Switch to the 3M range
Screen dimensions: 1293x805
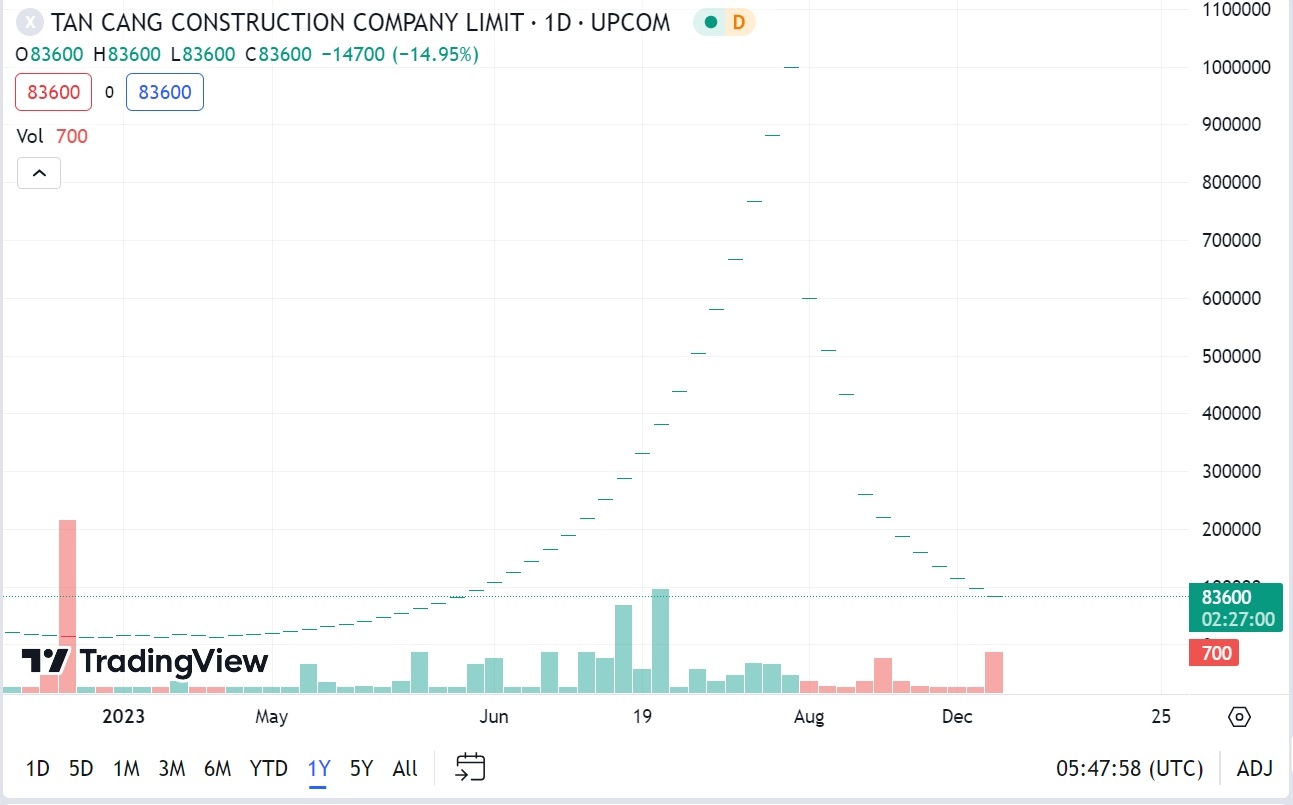point(172,768)
